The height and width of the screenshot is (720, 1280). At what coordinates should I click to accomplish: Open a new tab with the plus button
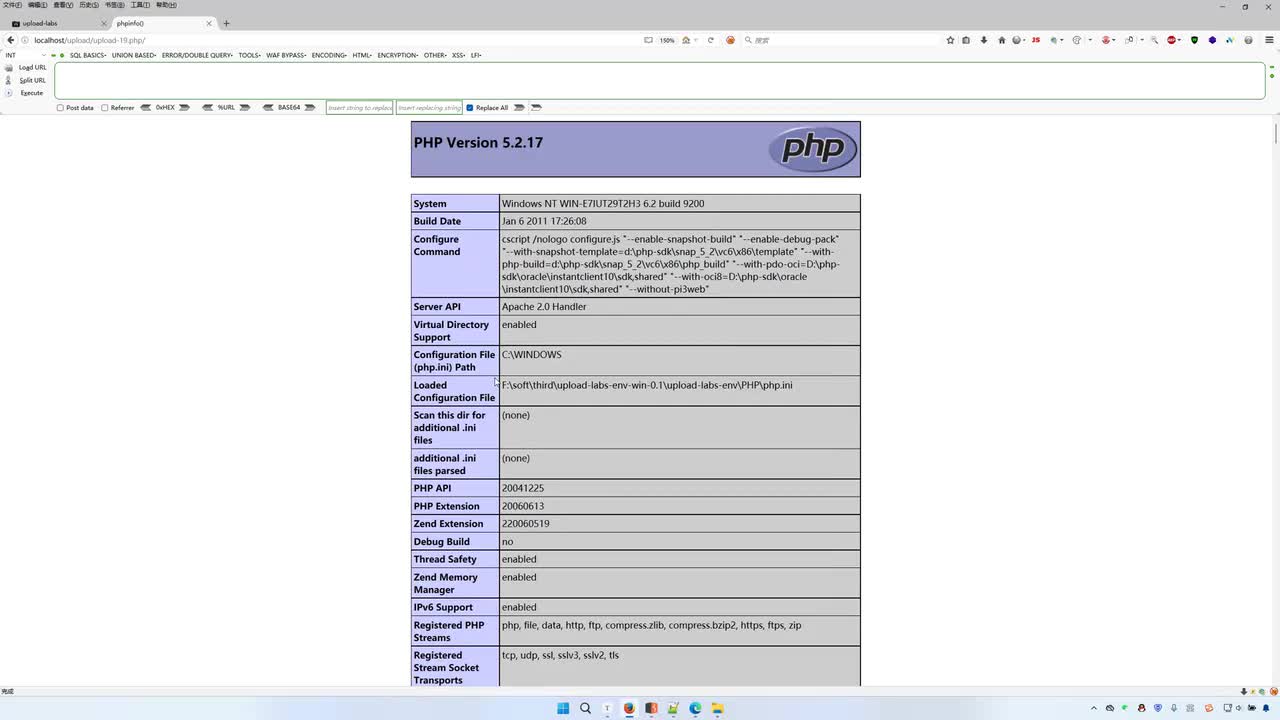(x=226, y=23)
